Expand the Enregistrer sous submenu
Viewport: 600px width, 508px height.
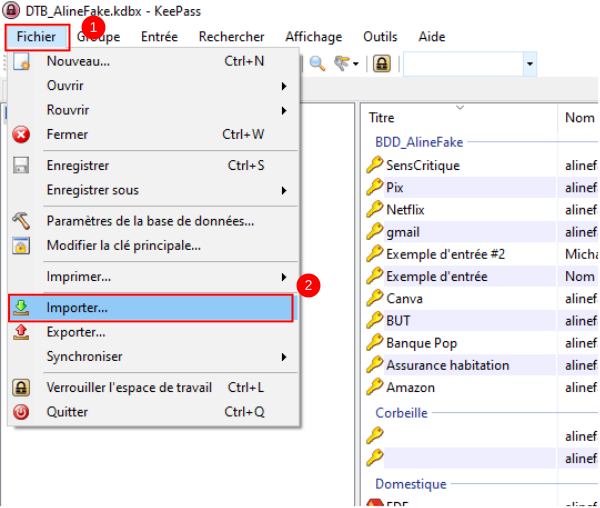click(x=153, y=190)
